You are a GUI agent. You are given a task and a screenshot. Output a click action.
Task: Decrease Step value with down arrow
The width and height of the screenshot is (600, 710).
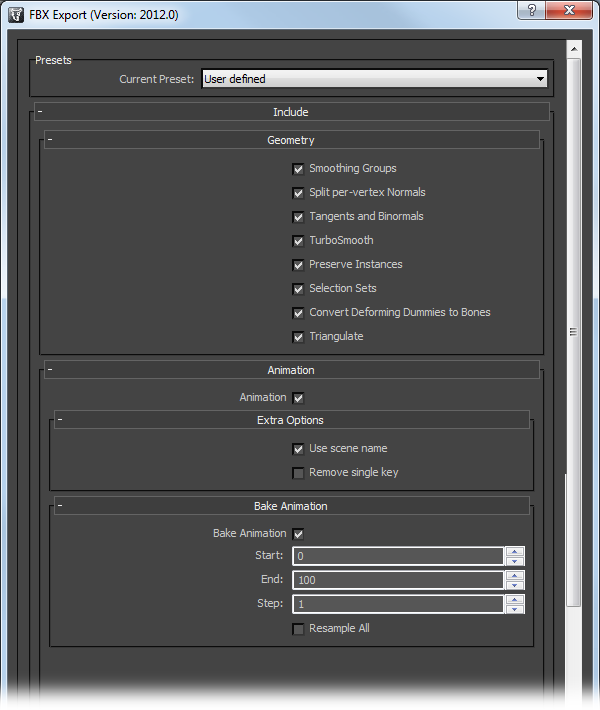pyautogui.click(x=515, y=609)
